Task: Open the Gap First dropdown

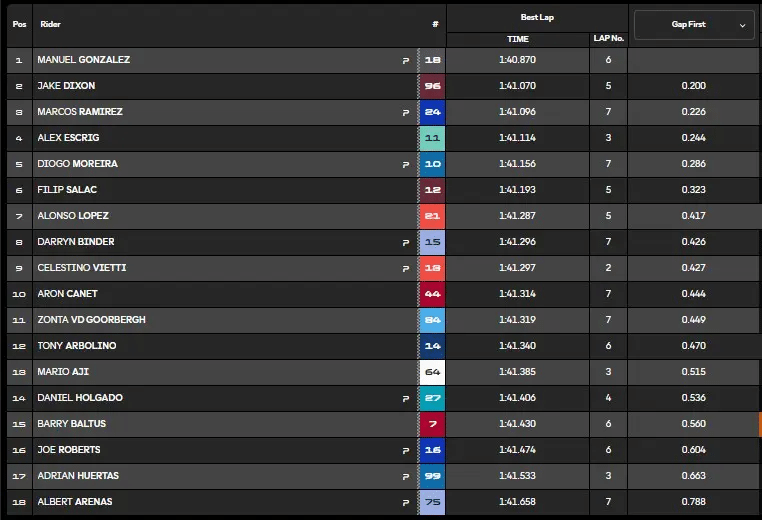Action: [694, 24]
